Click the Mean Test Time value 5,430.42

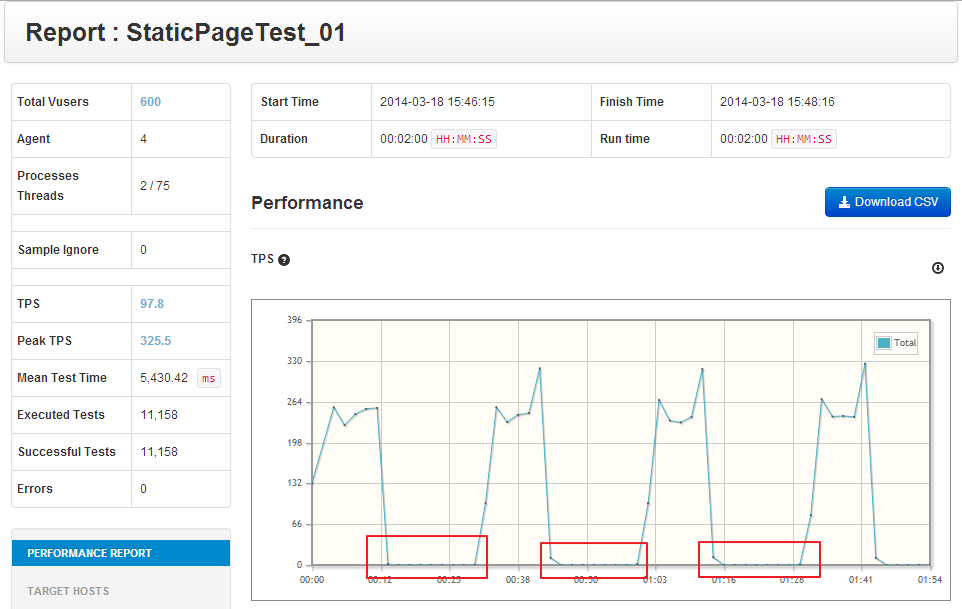tap(164, 378)
